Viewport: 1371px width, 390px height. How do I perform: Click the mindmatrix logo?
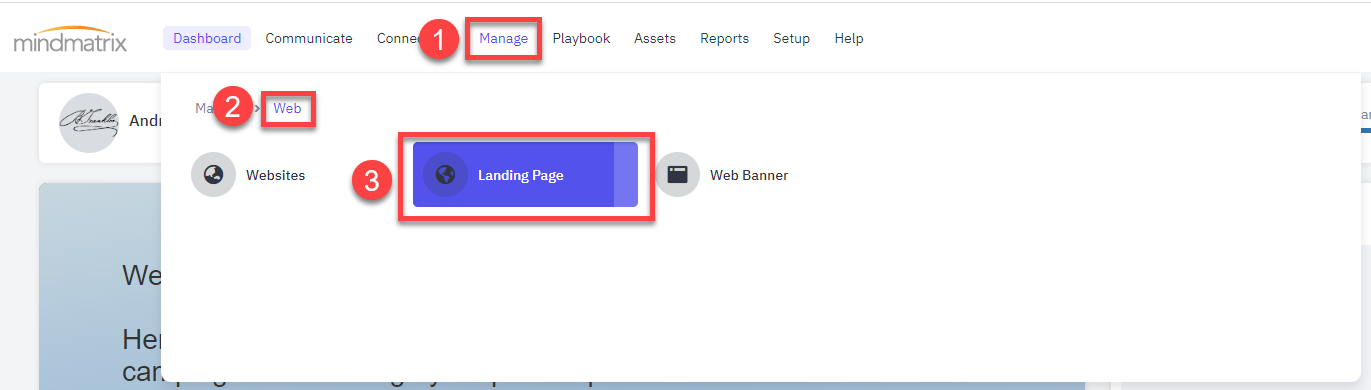[70, 40]
